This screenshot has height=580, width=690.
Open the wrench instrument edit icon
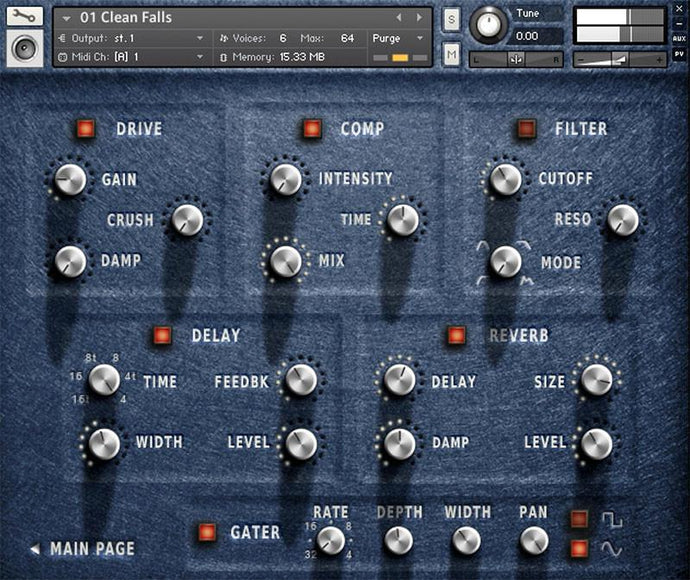click(25, 17)
